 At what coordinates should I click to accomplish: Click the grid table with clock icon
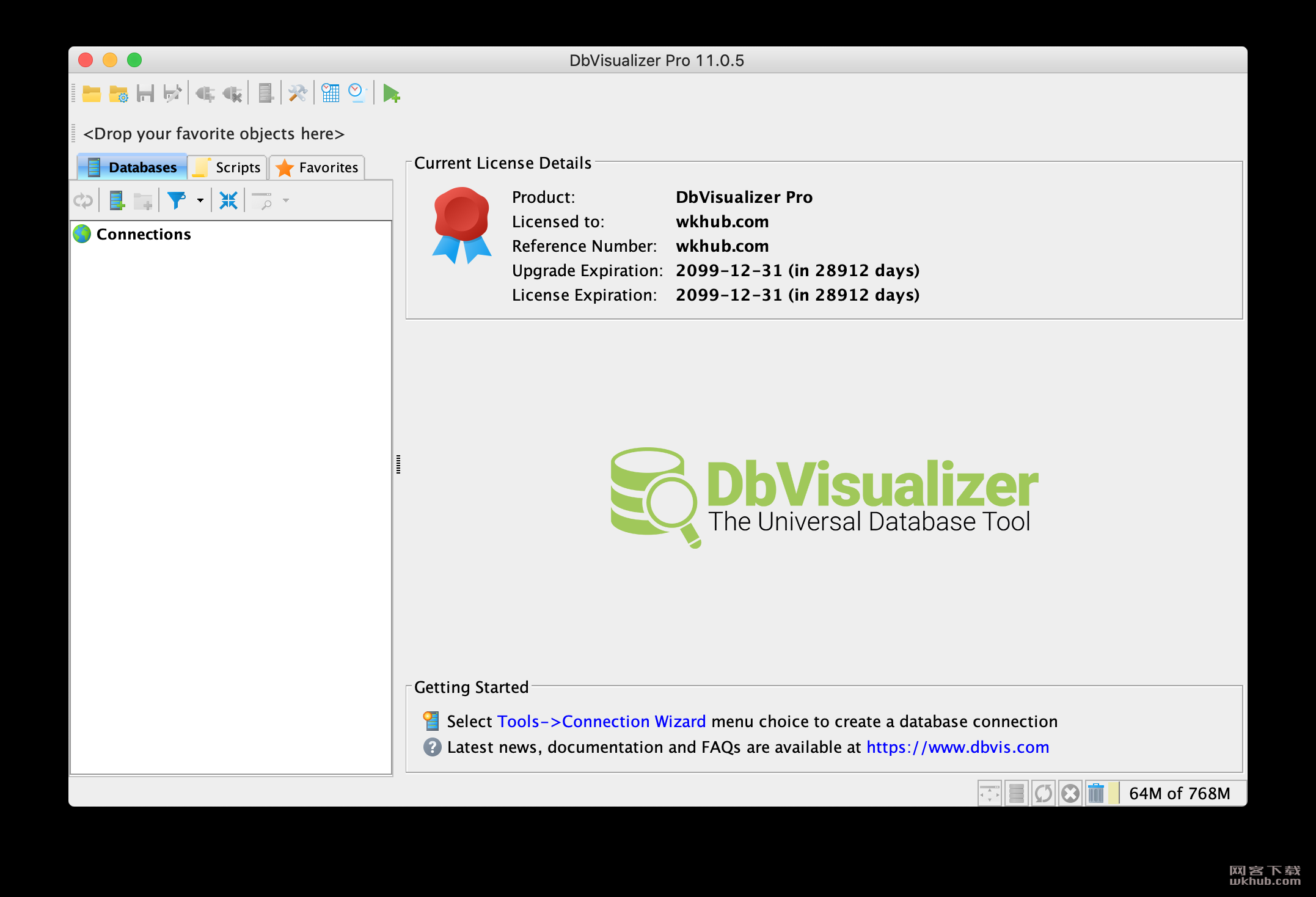point(331,93)
